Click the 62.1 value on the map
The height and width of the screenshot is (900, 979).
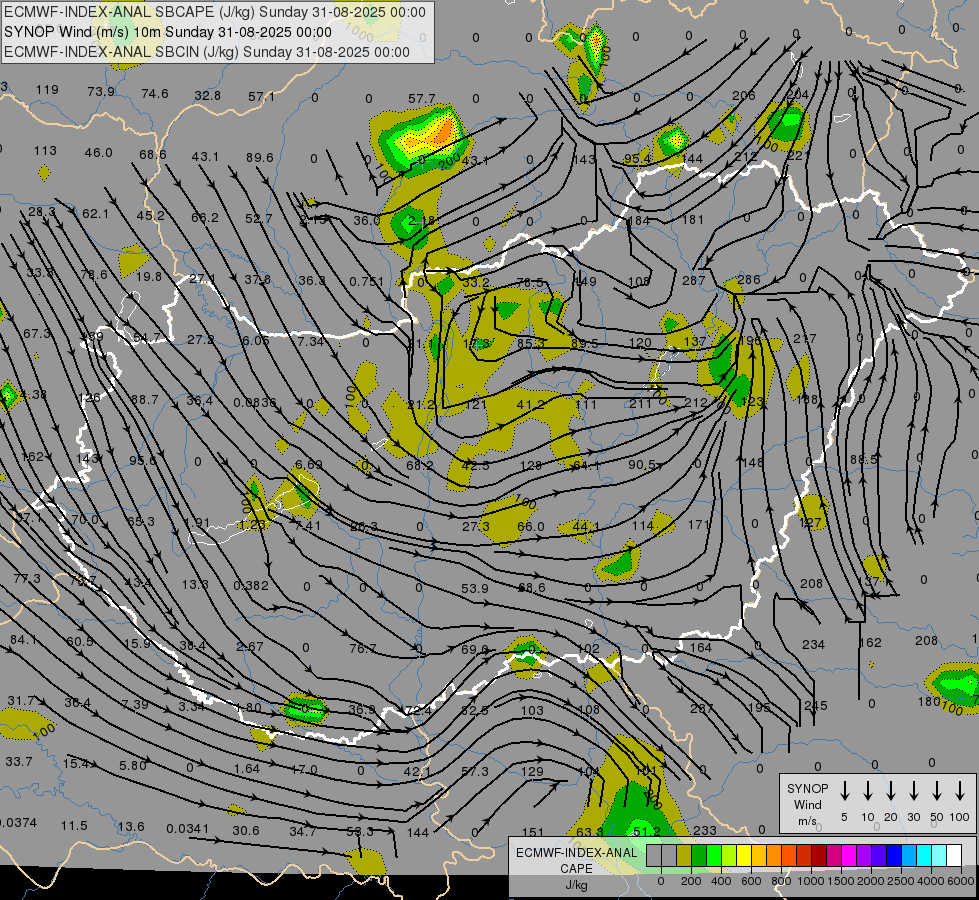pyautogui.click(x=95, y=214)
